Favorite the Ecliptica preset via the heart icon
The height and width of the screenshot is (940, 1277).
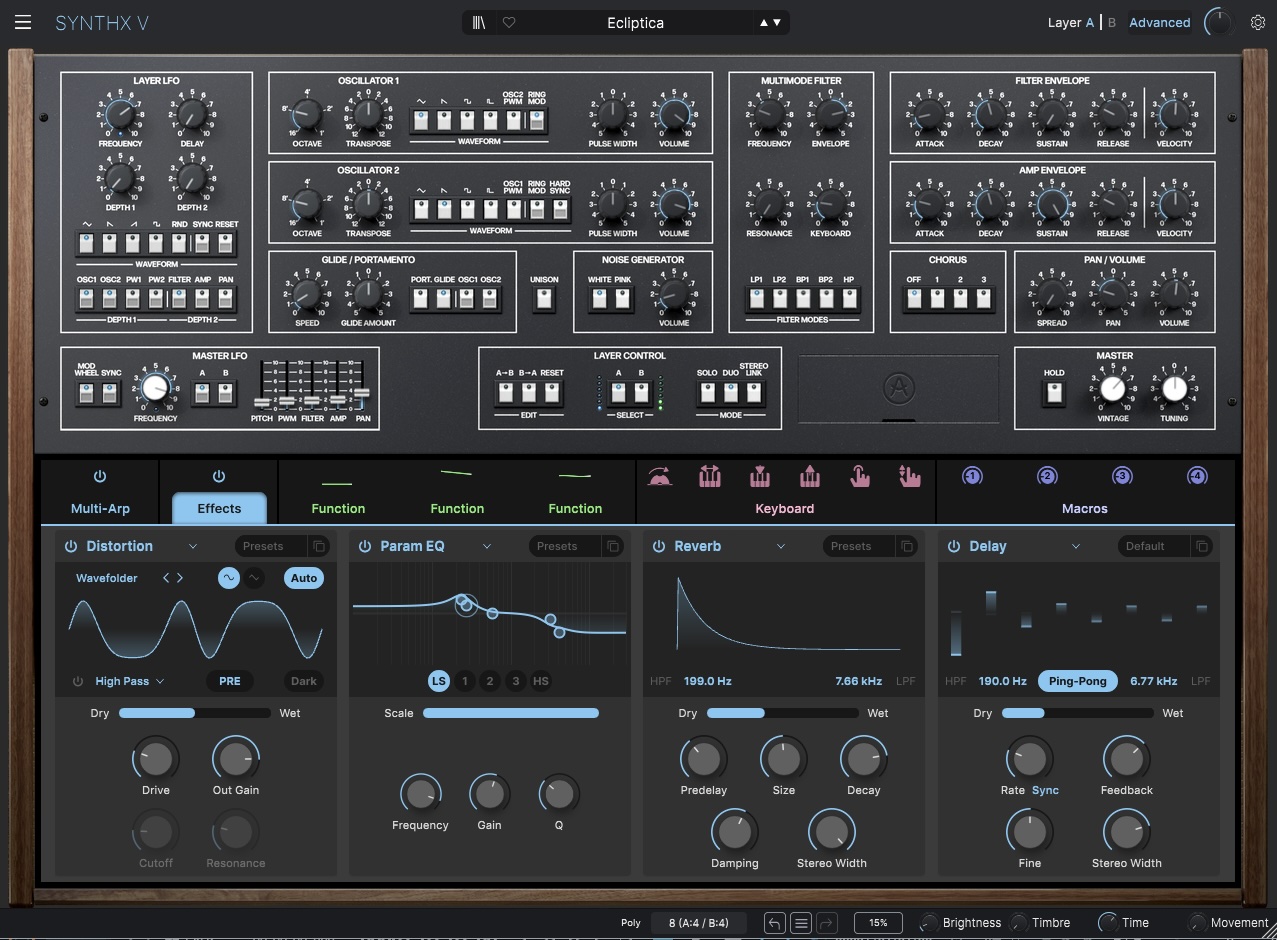(x=509, y=22)
